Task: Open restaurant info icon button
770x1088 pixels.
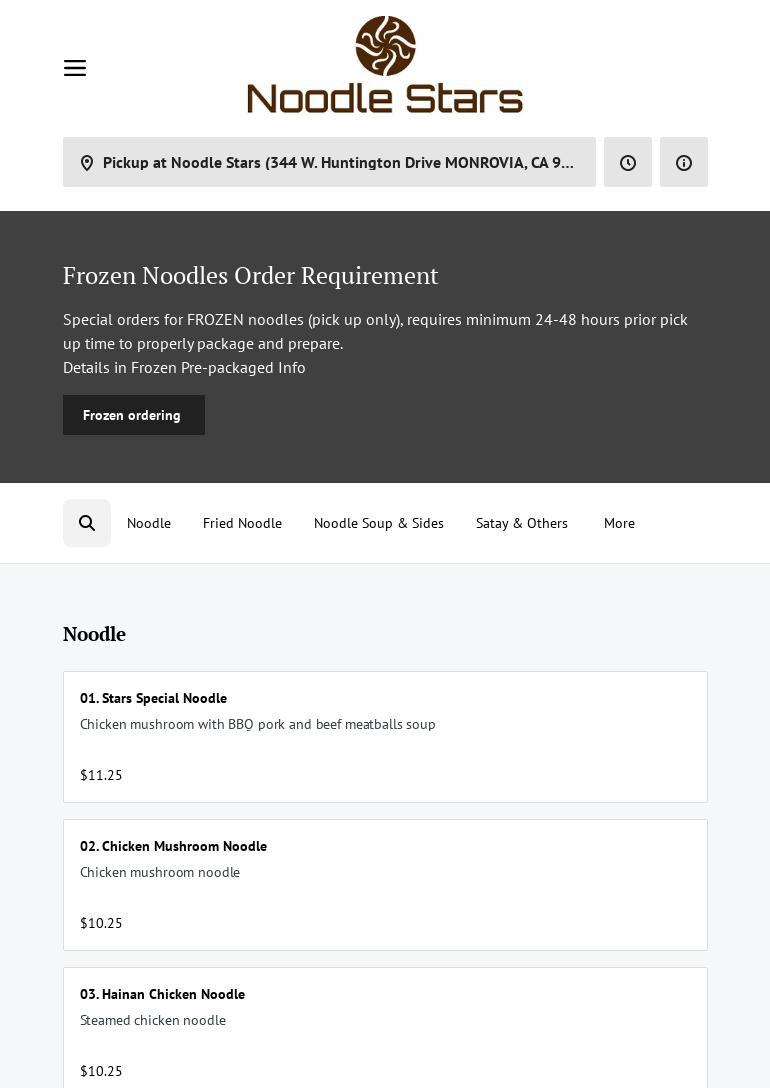Action: click(684, 163)
